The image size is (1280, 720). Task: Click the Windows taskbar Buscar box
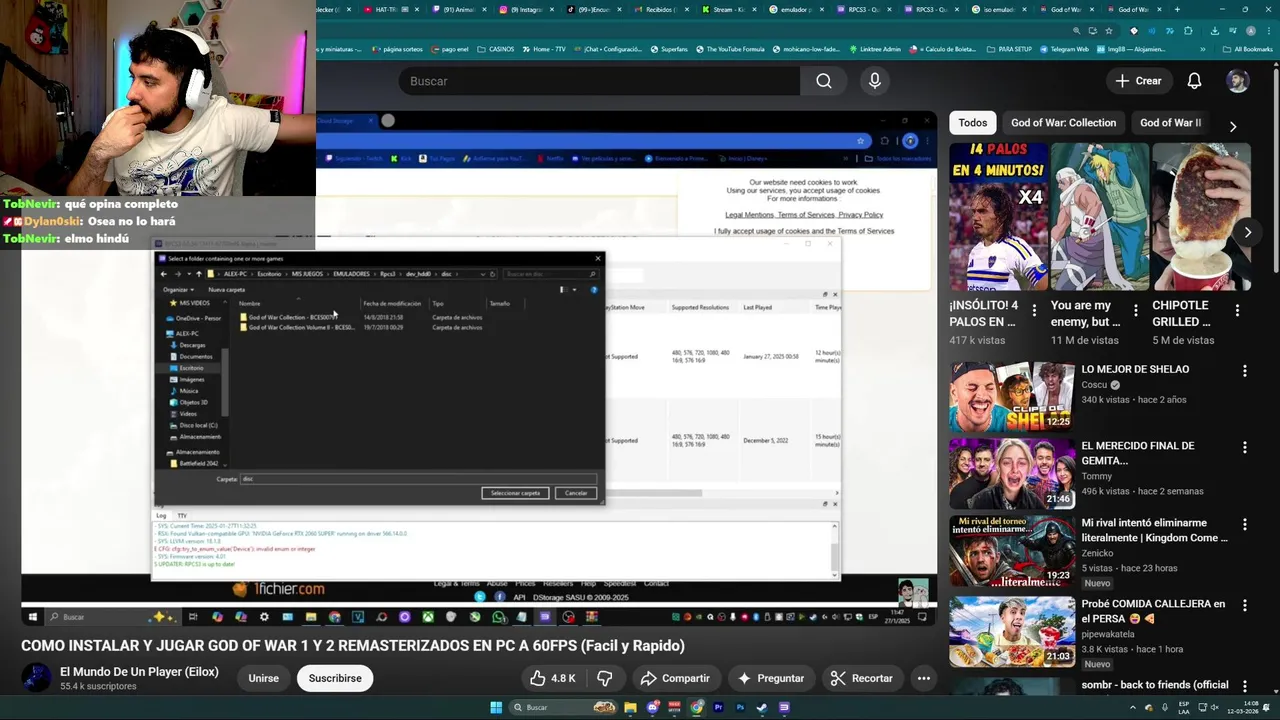[562, 708]
